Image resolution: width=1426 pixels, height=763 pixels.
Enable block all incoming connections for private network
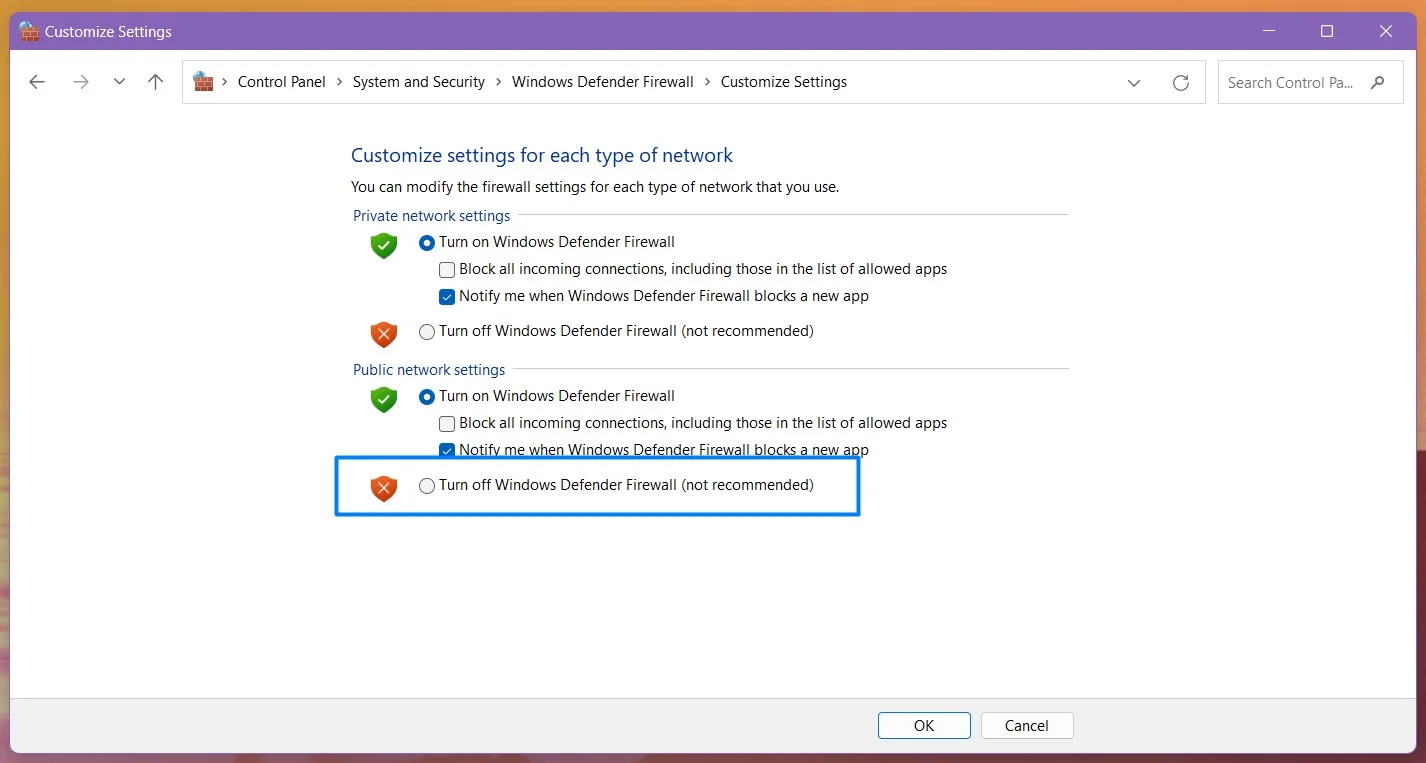[447, 269]
